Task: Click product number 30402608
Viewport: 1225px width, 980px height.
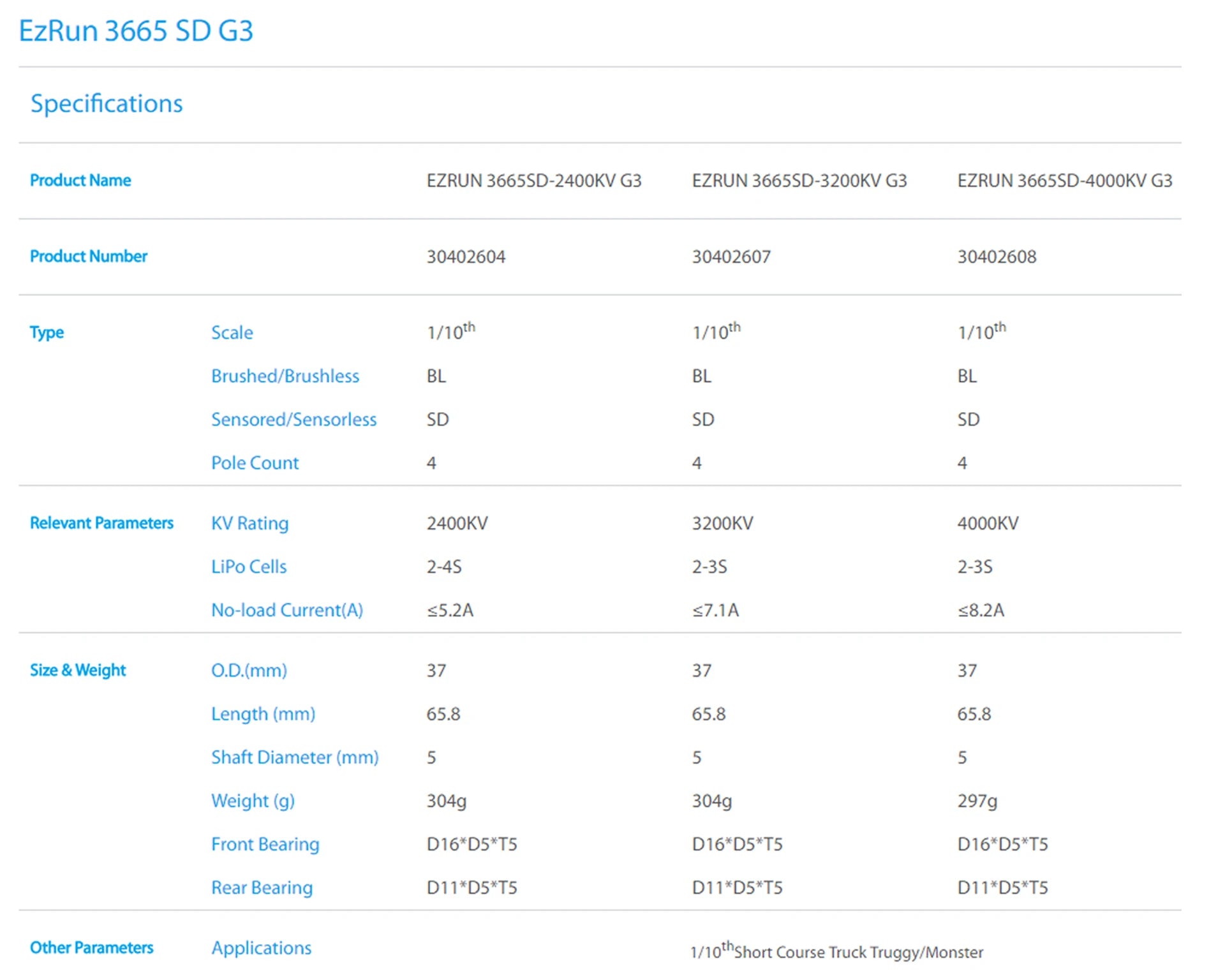Action: (997, 256)
